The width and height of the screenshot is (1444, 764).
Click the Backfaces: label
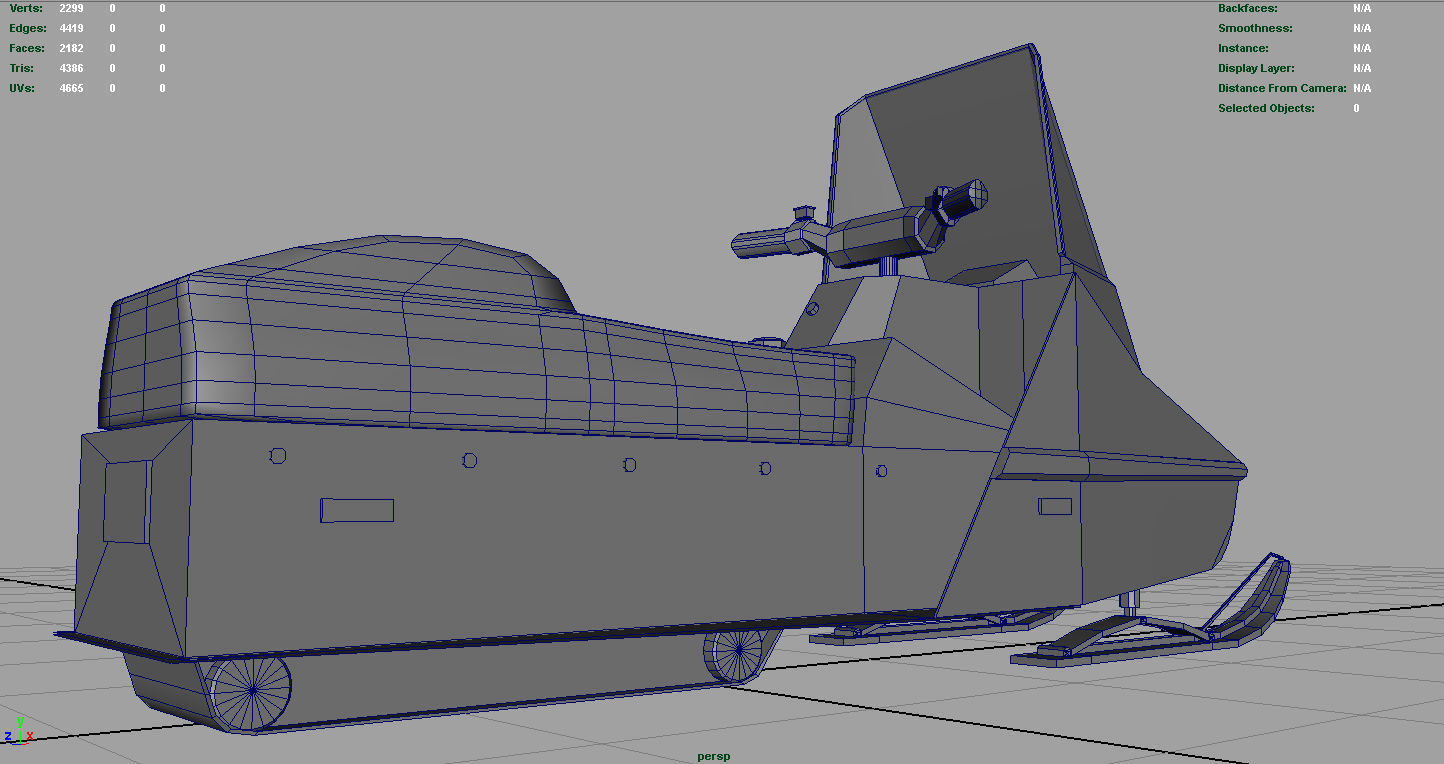(1247, 8)
